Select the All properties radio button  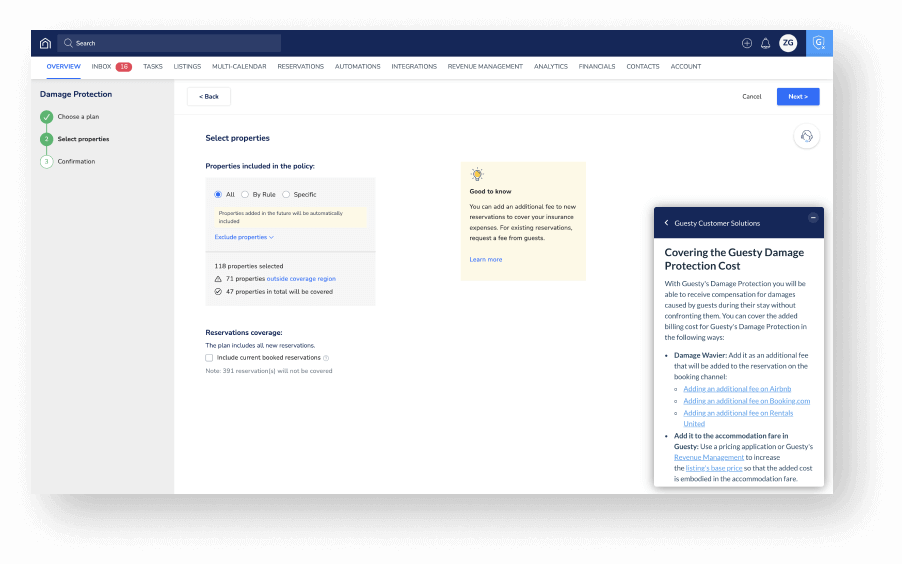pyautogui.click(x=218, y=195)
